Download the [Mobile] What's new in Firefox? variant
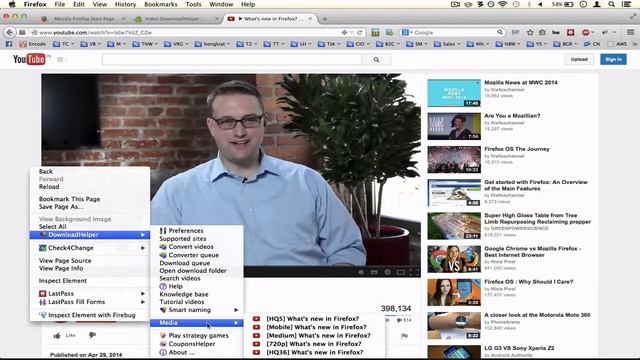 tap(314, 327)
